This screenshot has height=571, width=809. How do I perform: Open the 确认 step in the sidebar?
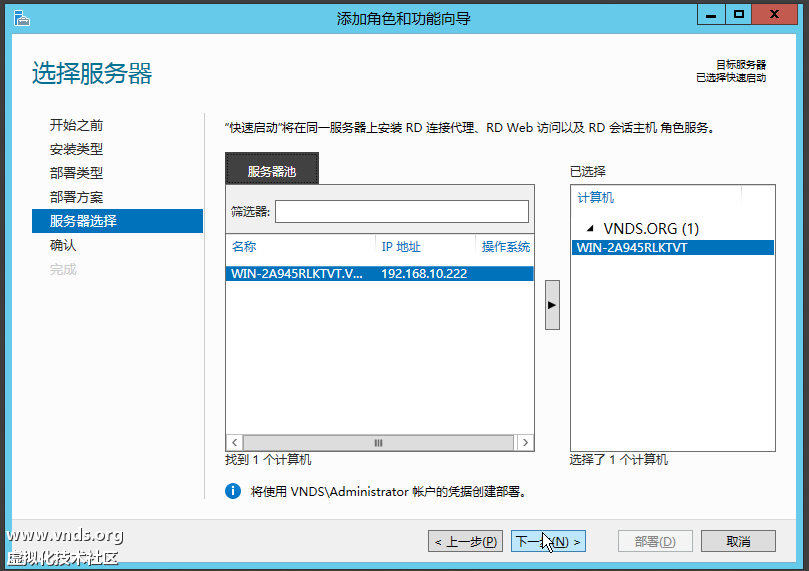point(63,245)
